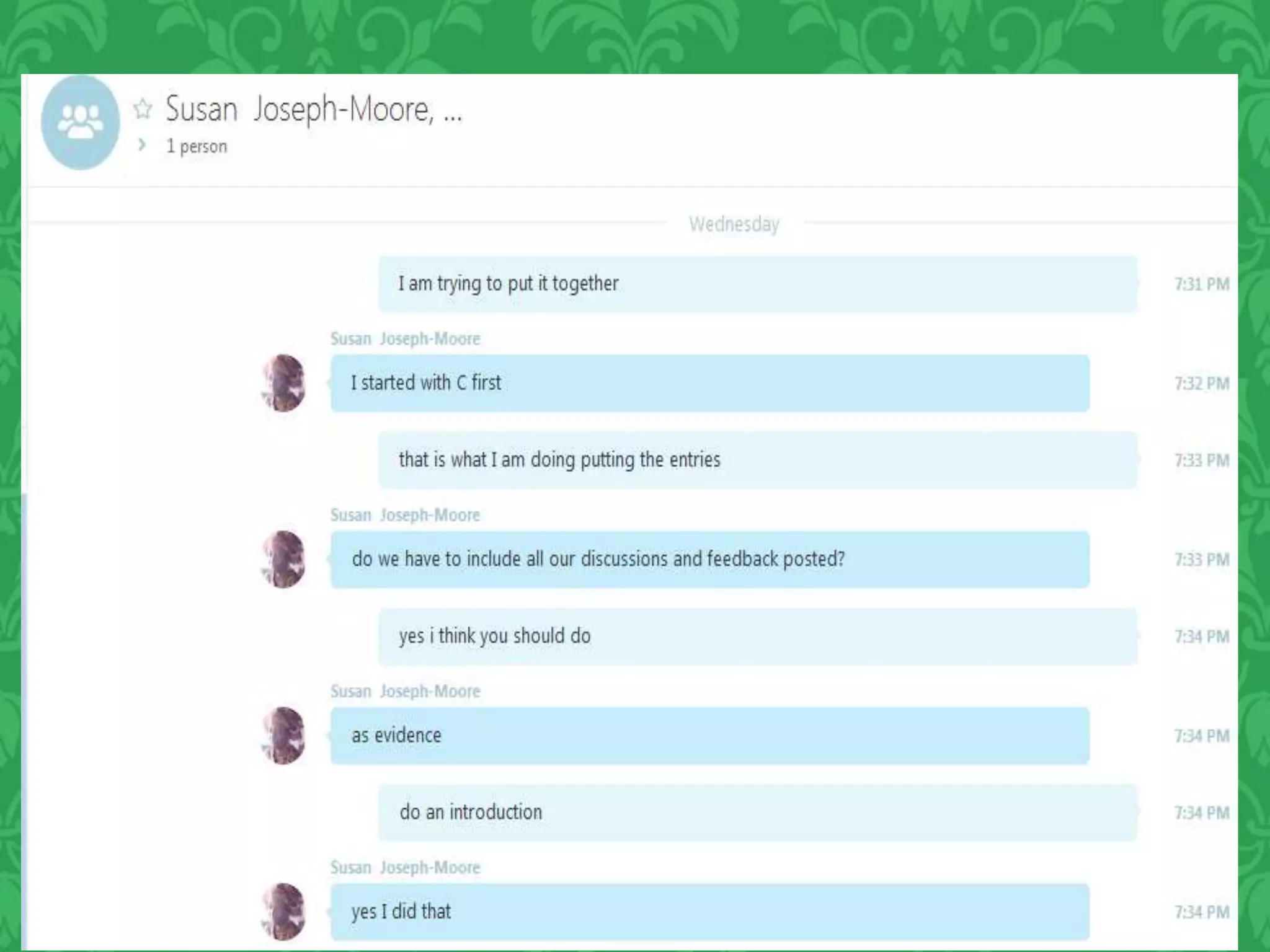The height and width of the screenshot is (952, 1270).
Task: Click the sender name above "I started with C first"
Action: click(406, 339)
